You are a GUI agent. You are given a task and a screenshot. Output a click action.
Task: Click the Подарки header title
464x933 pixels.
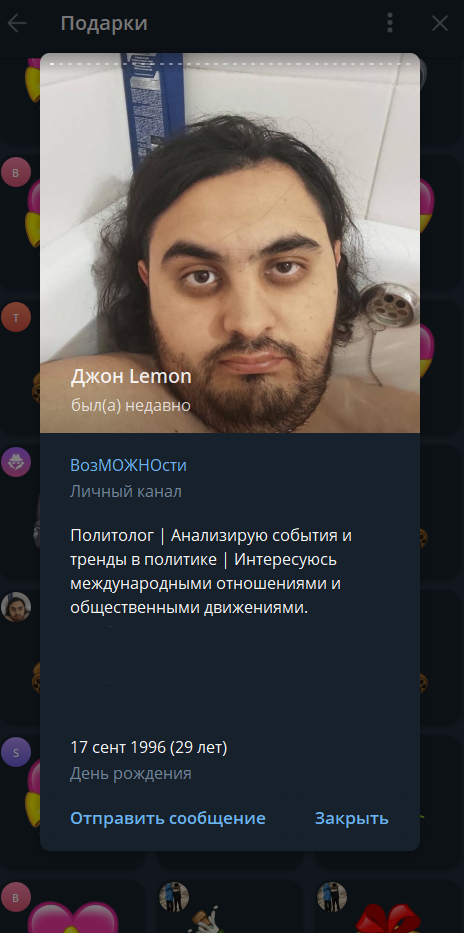[104, 23]
